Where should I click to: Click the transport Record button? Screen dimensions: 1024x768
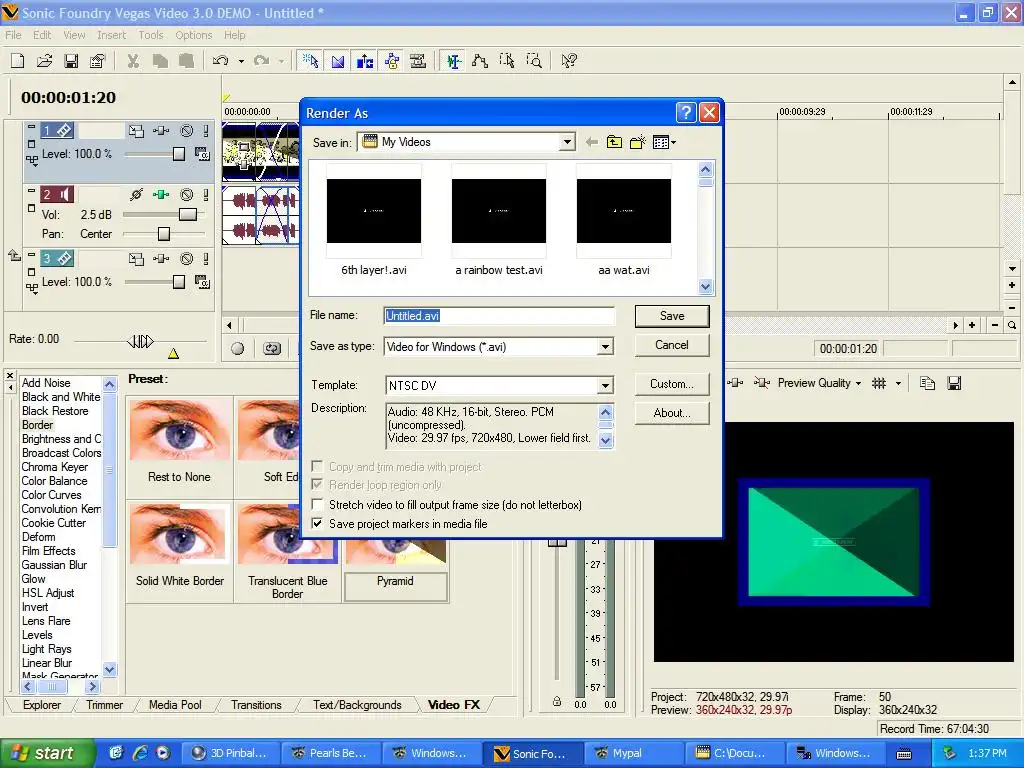point(238,349)
